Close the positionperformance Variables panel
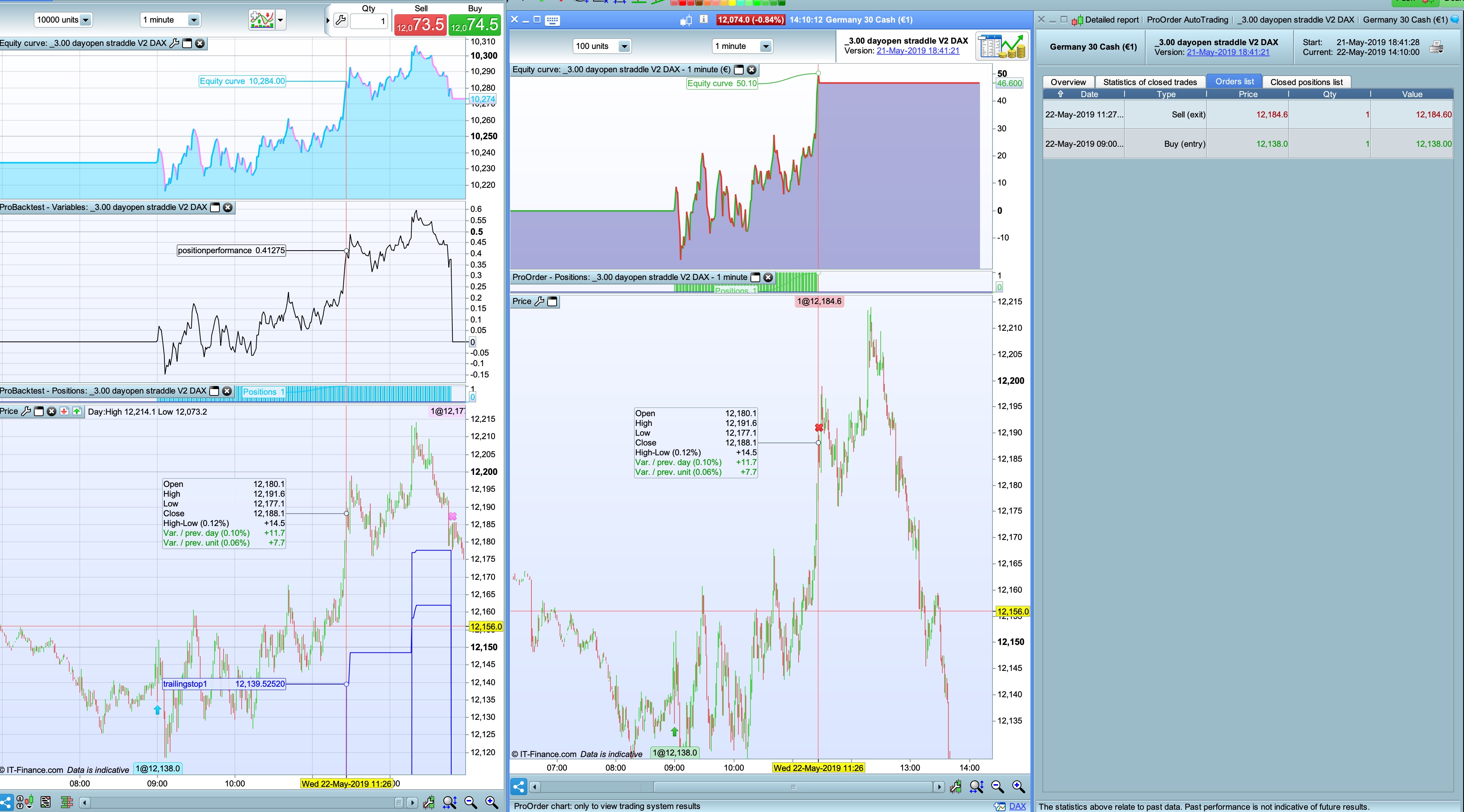The width and height of the screenshot is (1464, 812). coord(228,207)
